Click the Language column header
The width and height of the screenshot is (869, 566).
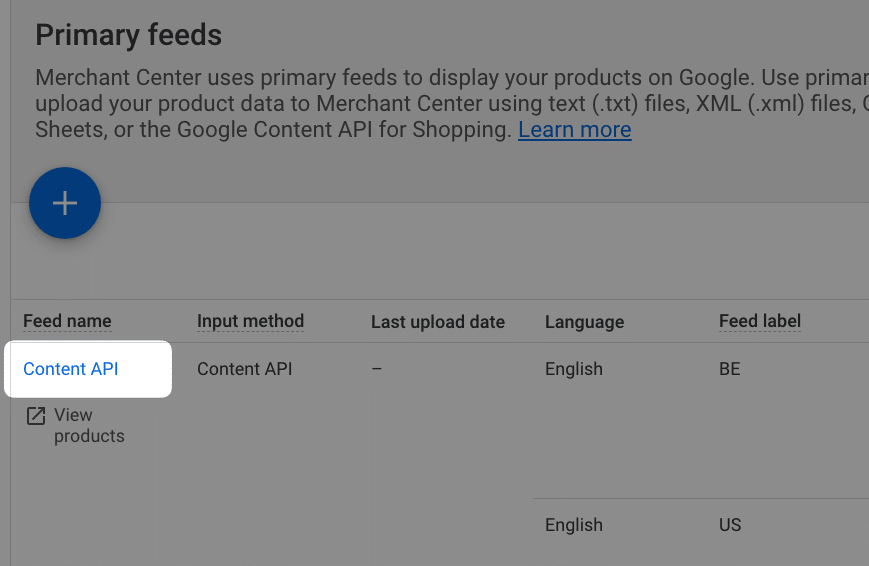(585, 322)
